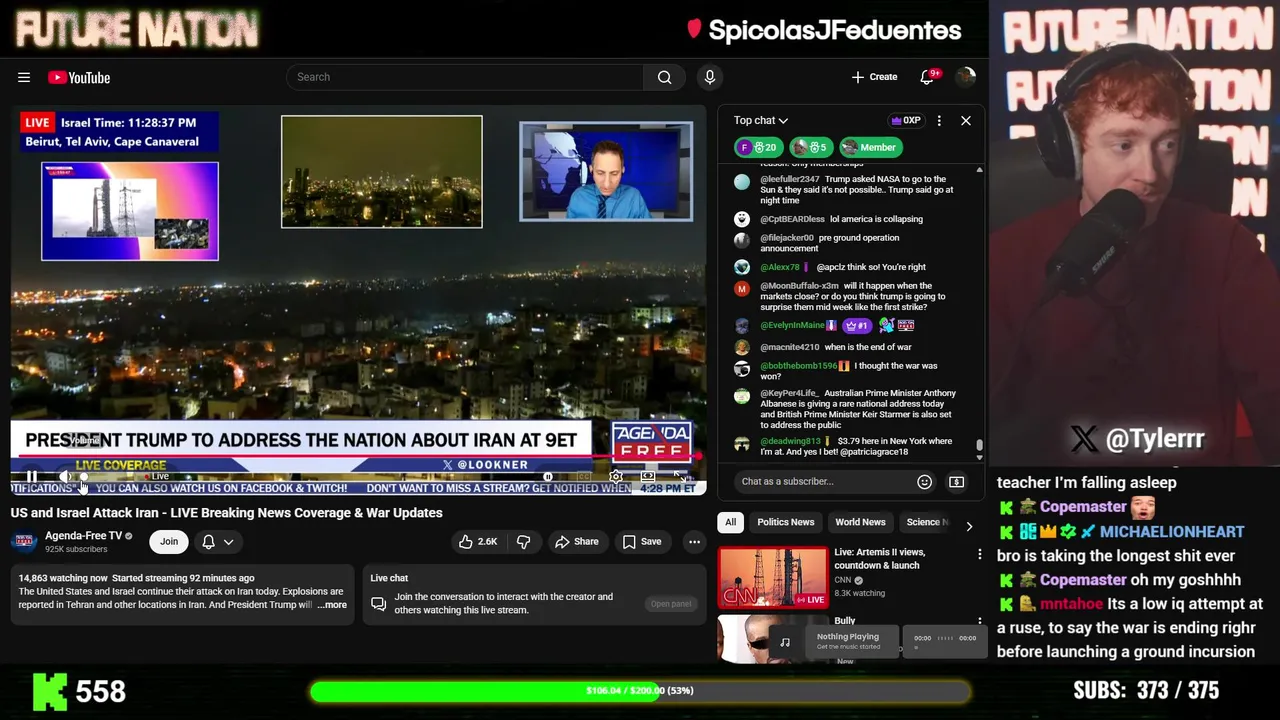Click the @KeyPer4Life_ chat username
Viewport: 1280px width, 720px height.
[790, 393]
